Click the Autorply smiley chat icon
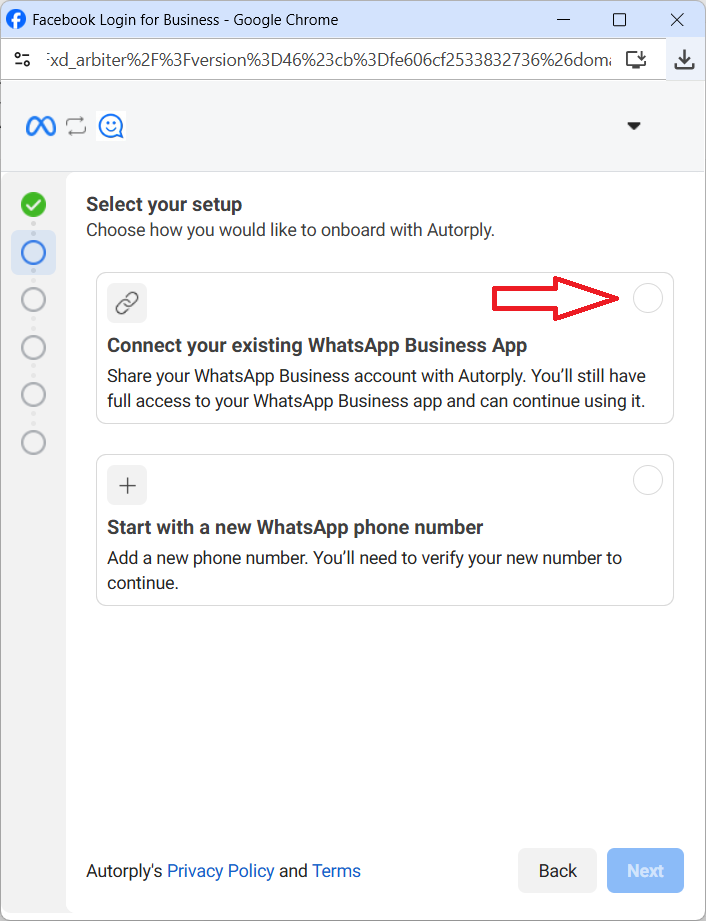This screenshot has height=921, width=706. 111,126
